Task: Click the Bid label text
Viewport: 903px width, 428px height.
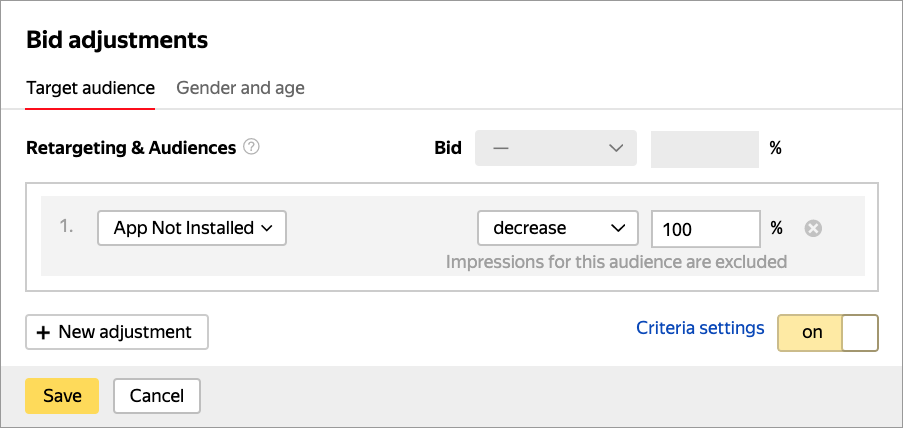Action: pyautogui.click(x=448, y=148)
